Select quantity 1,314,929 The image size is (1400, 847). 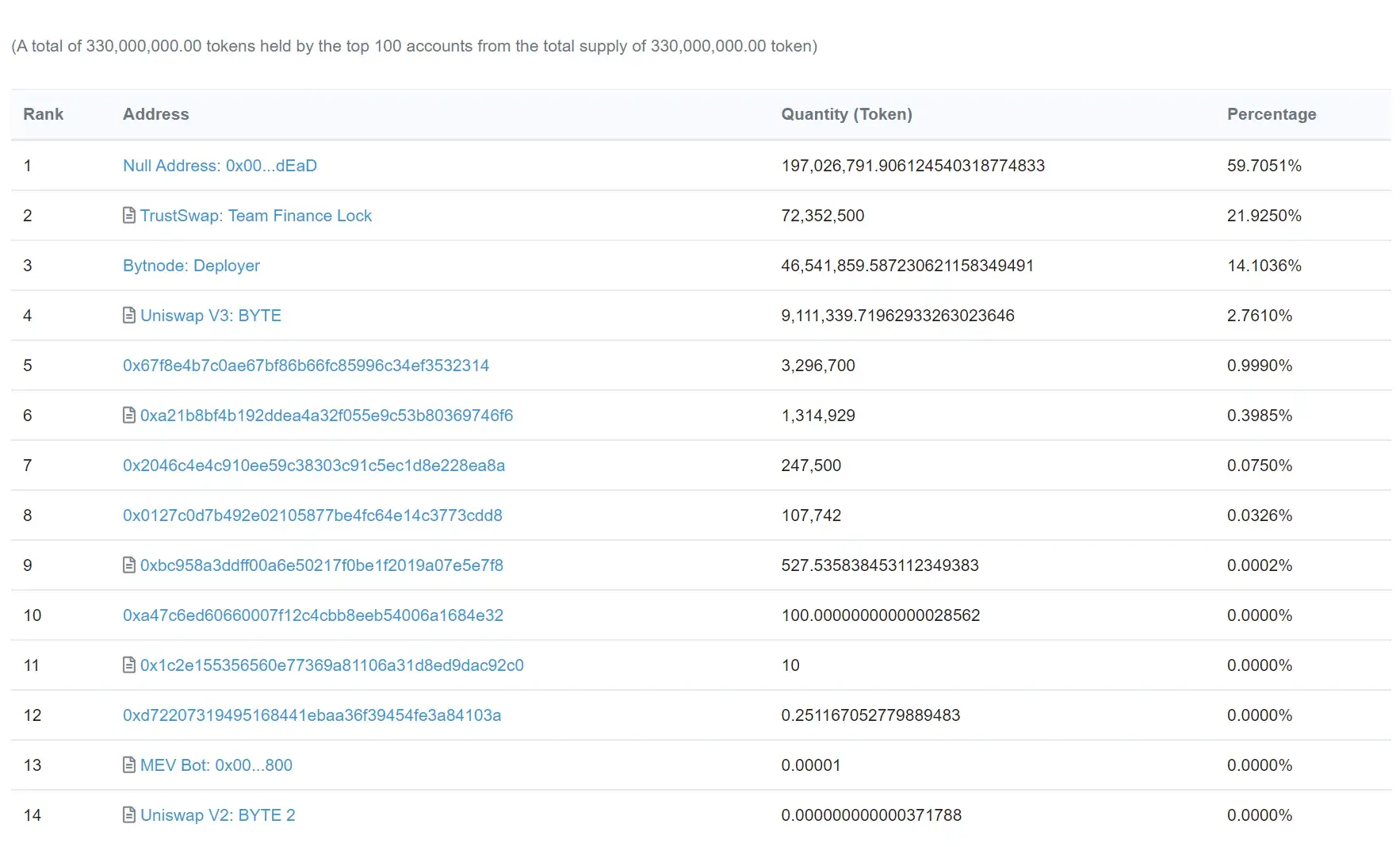[818, 416]
